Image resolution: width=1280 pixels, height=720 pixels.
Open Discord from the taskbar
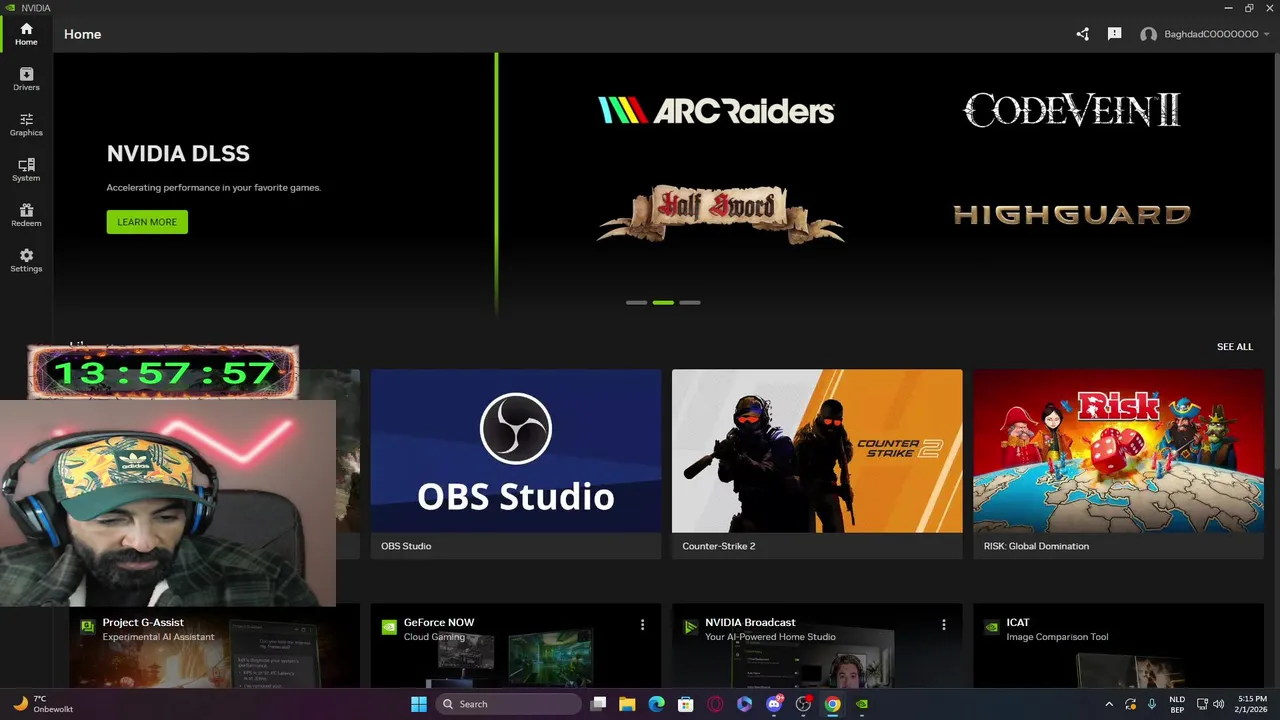774,704
